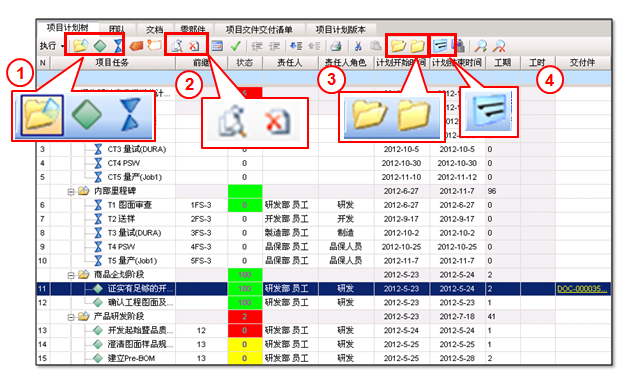The image size is (628, 378).
Task: Click the calendar icon in toolbar
Action: pyautogui.click(x=217, y=46)
